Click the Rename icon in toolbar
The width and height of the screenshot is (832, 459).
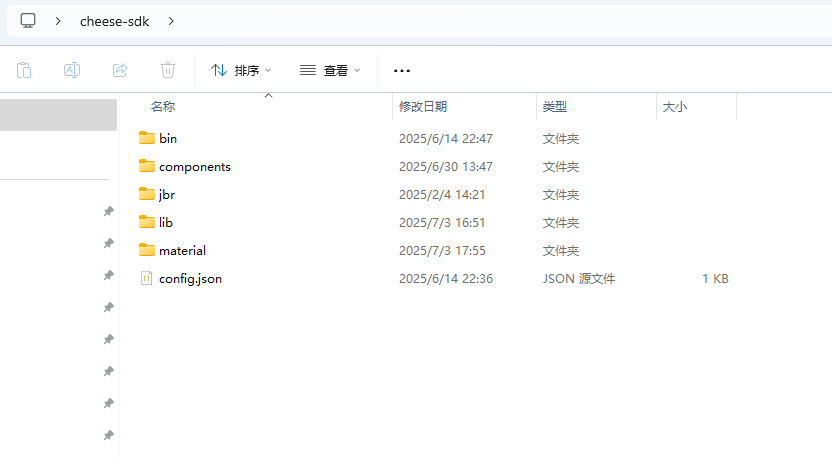tap(72, 70)
